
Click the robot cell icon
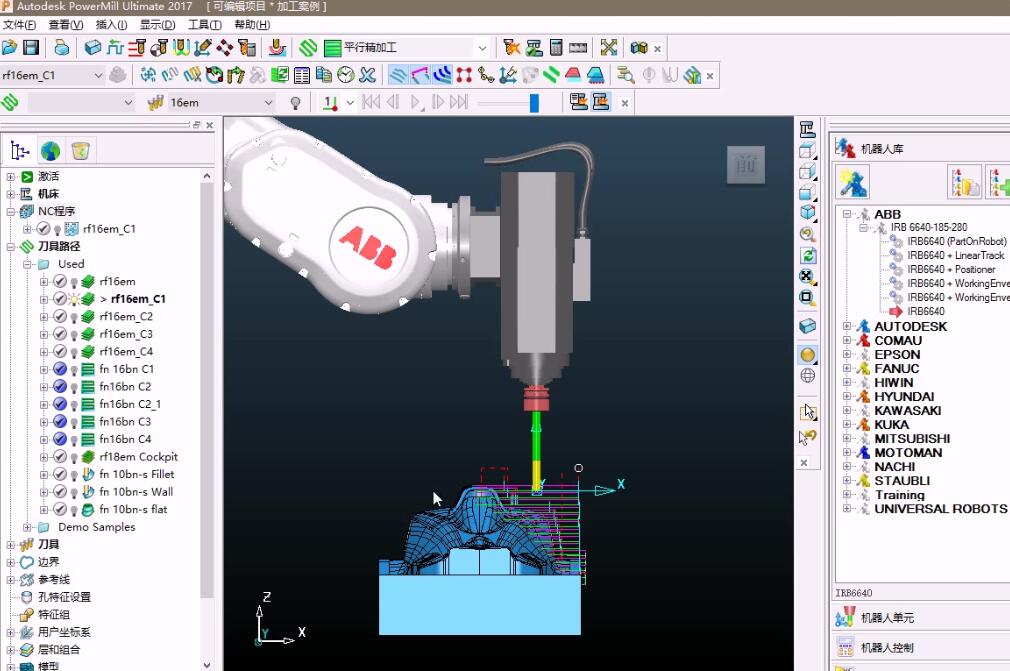pyautogui.click(x=845, y=618)
